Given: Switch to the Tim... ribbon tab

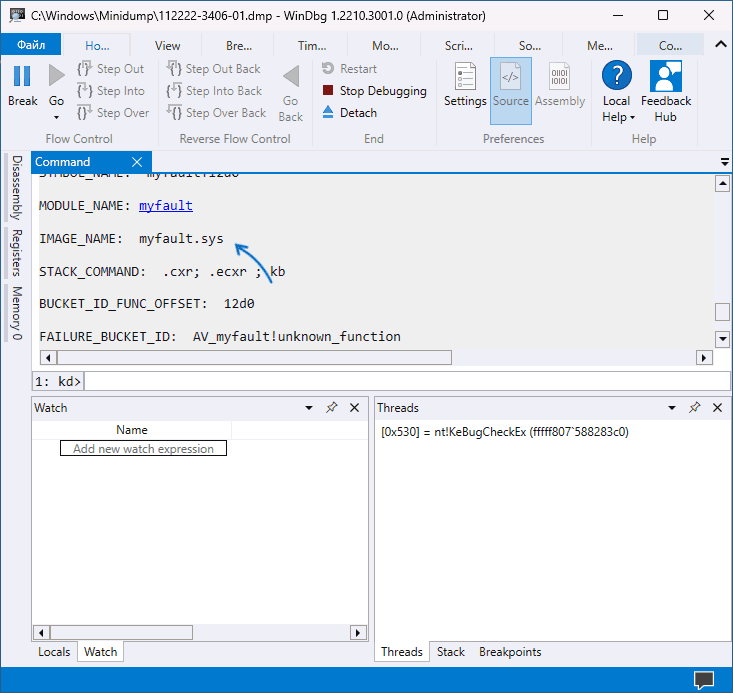Looking at the screenshot, I should pyautogui.click(x=312, y=45).
